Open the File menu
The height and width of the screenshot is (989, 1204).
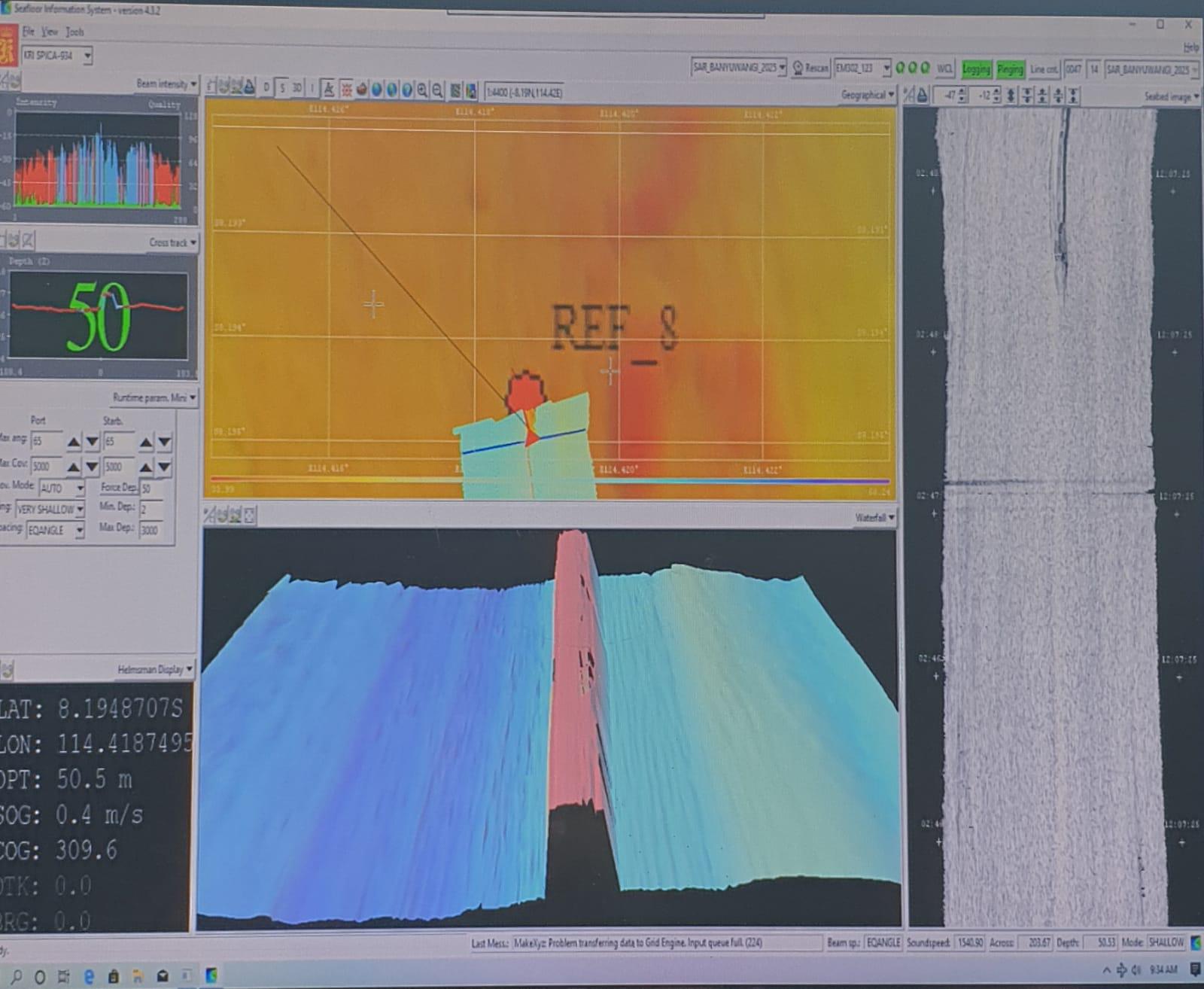28,32
